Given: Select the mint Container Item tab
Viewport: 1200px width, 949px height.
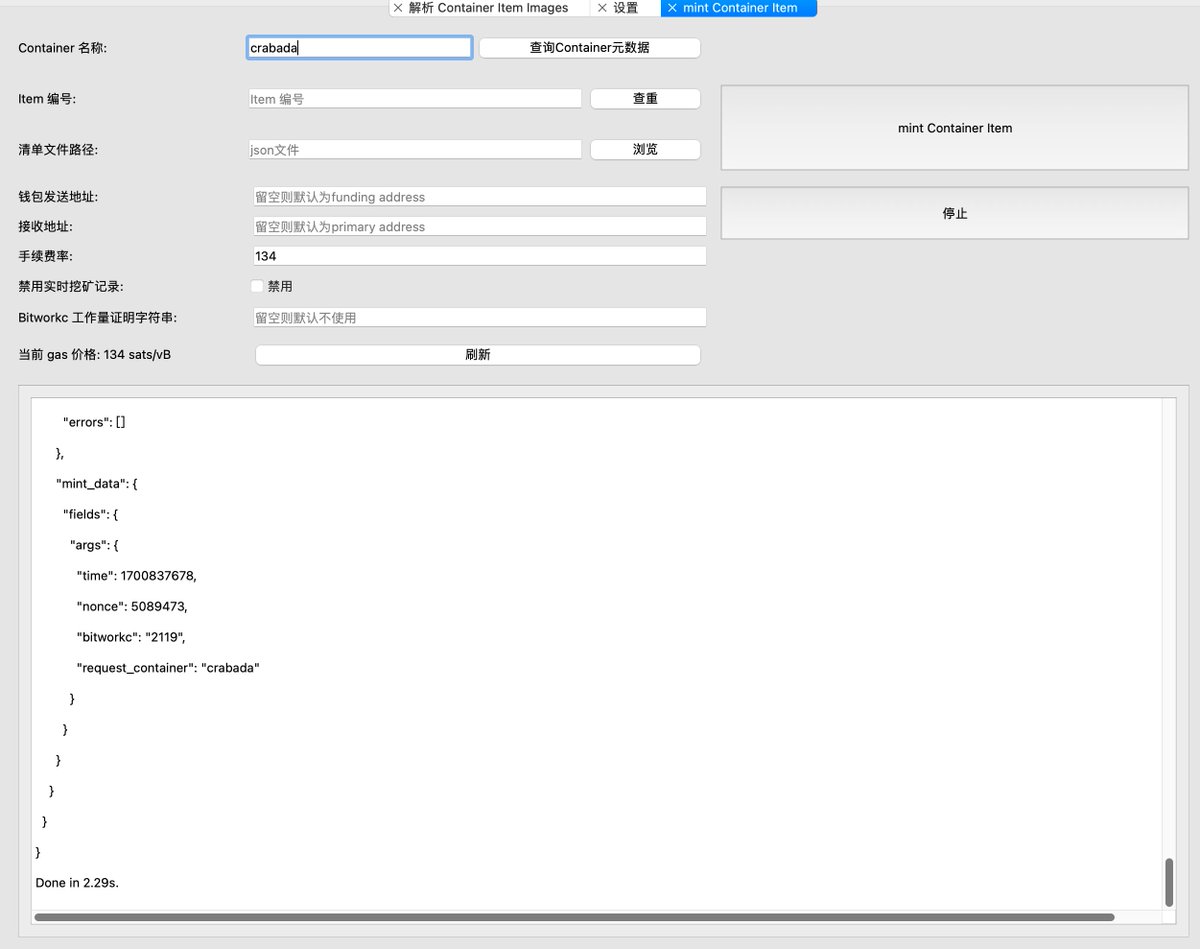Looking at the screenshot, I should click(740, 8).
